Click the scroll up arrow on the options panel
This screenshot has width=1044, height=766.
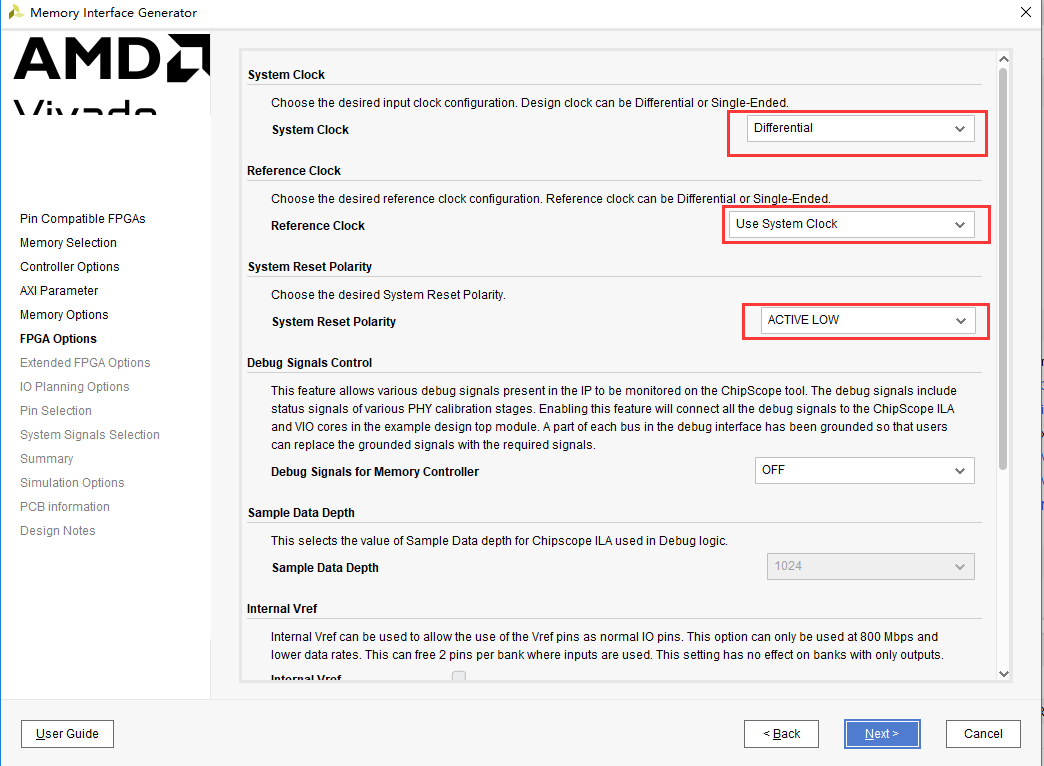point(1004,59)
